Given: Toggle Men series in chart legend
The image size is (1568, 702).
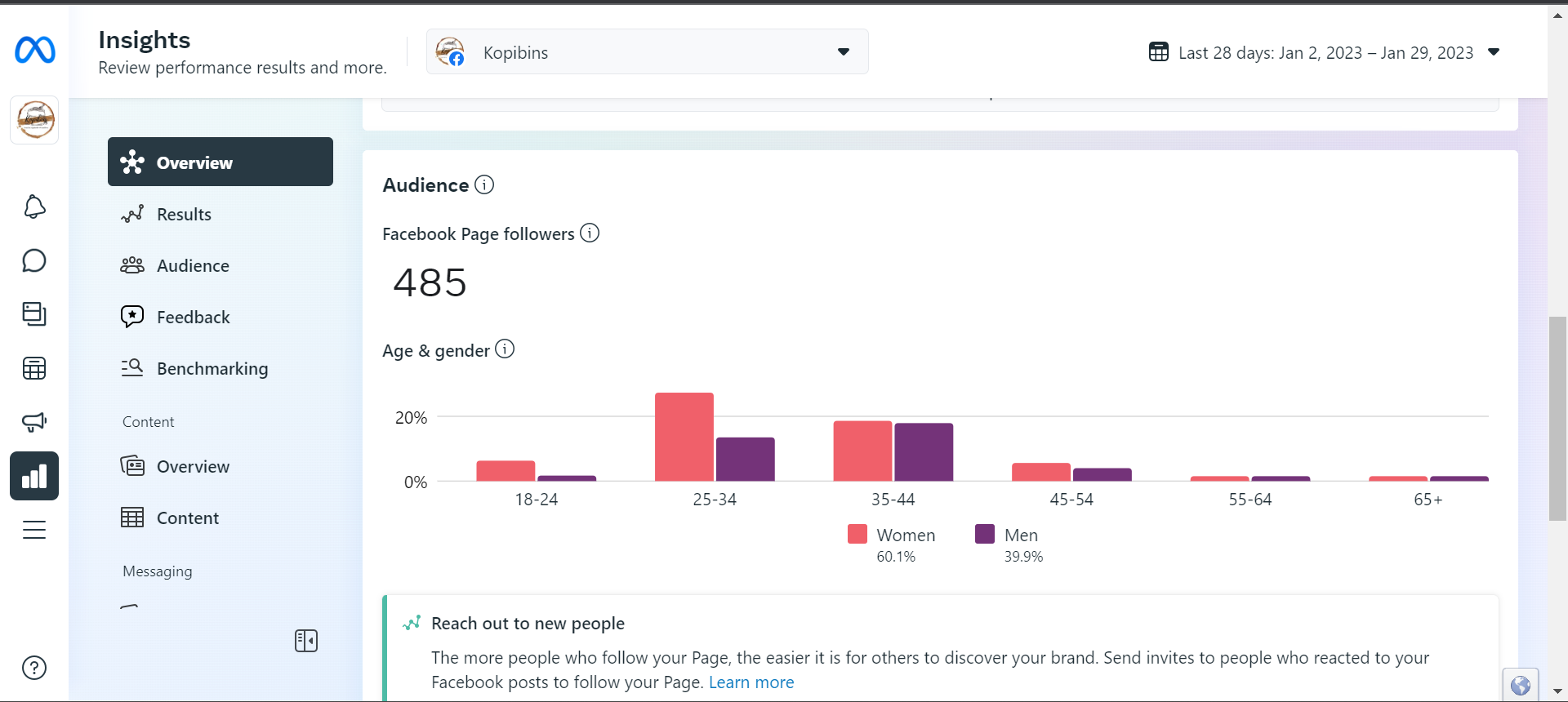Looking at the screenshot, I should pyautogui.click(x=1007, y=535).
